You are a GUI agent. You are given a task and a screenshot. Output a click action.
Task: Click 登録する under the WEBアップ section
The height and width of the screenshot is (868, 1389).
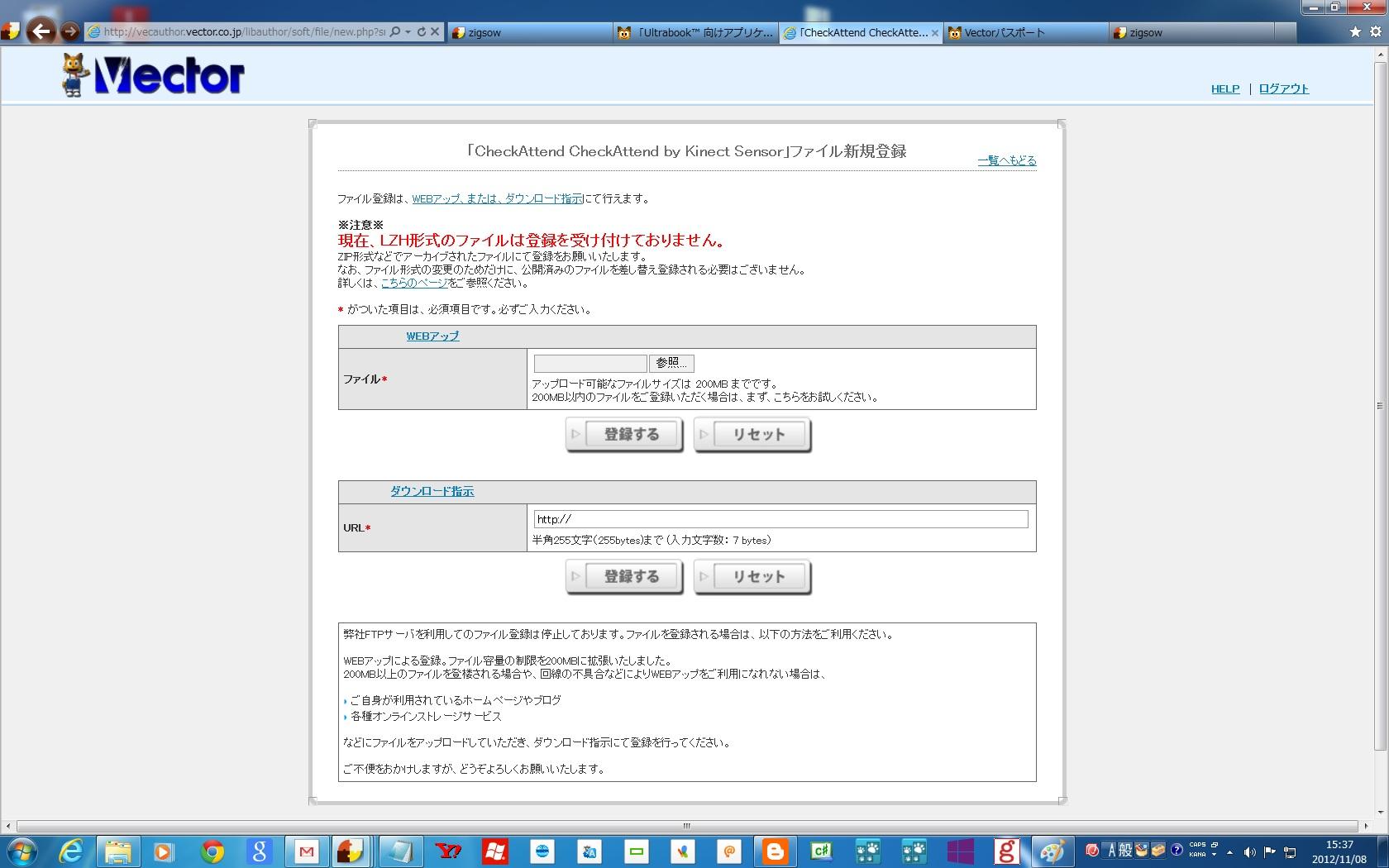(624, 435)
